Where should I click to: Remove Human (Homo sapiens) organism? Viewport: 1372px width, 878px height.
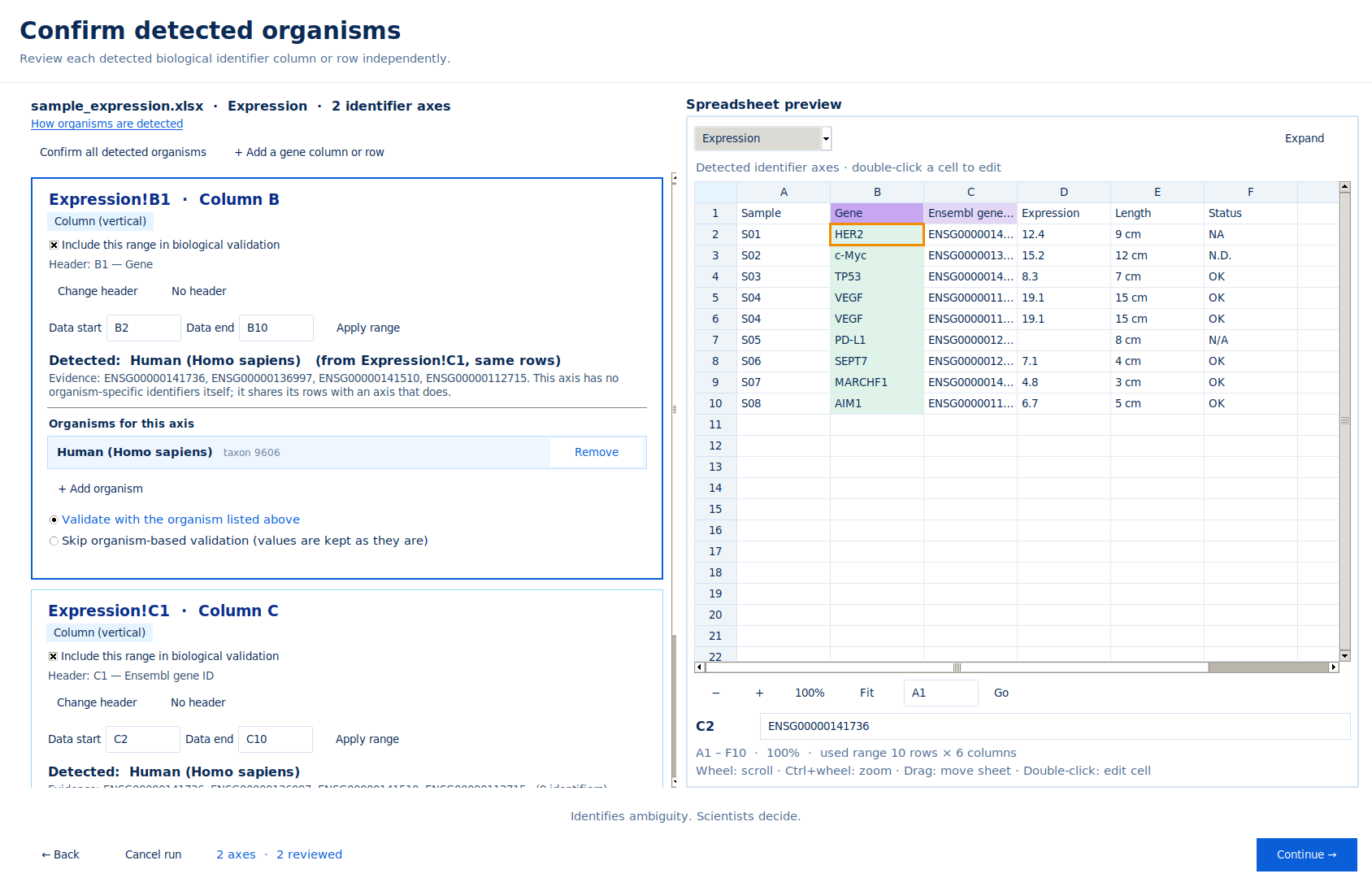(597, 452)
